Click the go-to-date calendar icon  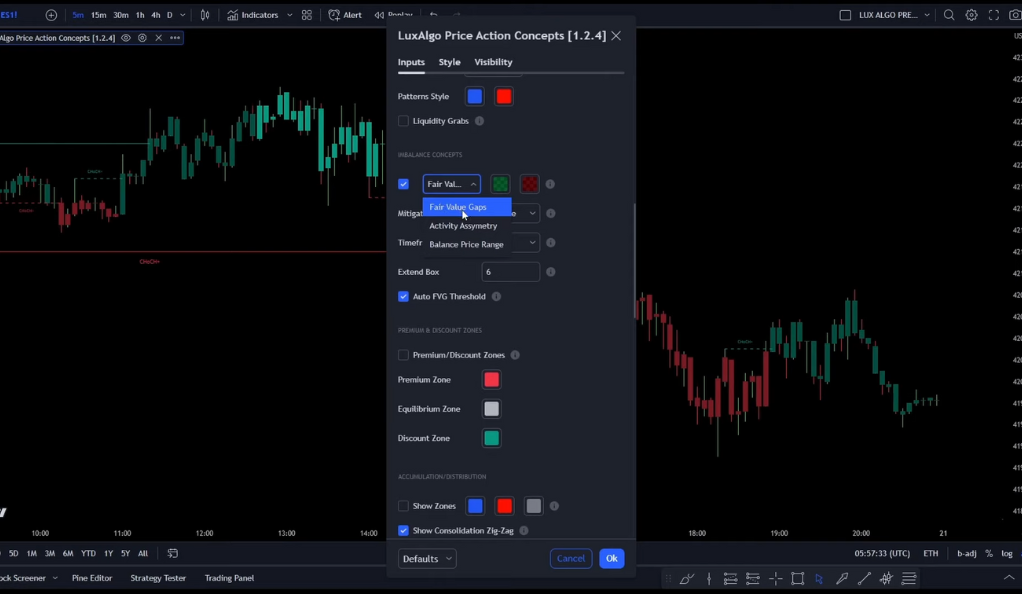tap(172, 554)
